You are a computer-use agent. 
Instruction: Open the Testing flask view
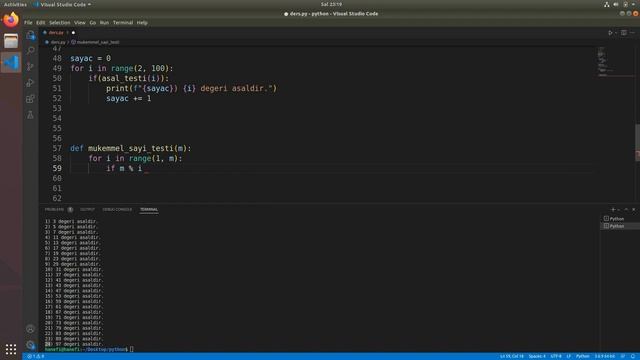click(x=31, y=115)
